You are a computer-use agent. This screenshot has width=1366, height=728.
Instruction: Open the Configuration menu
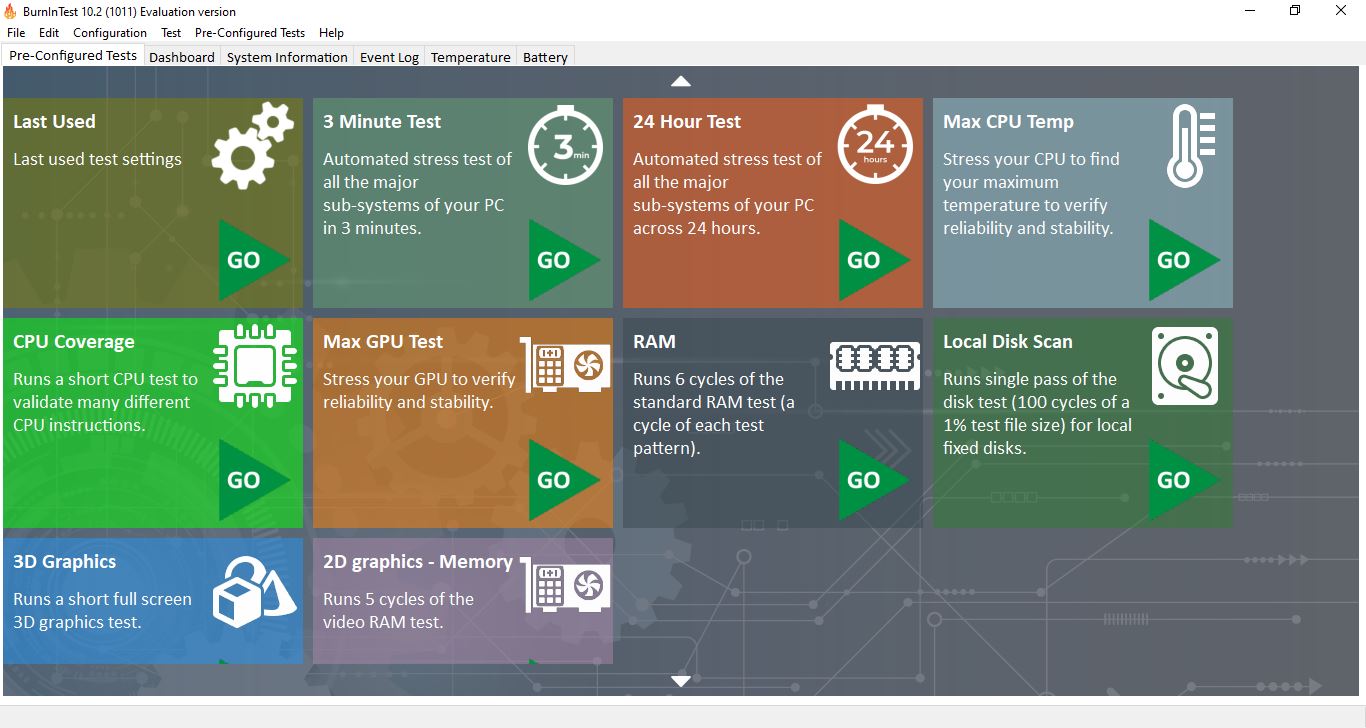tap(110, 33)
